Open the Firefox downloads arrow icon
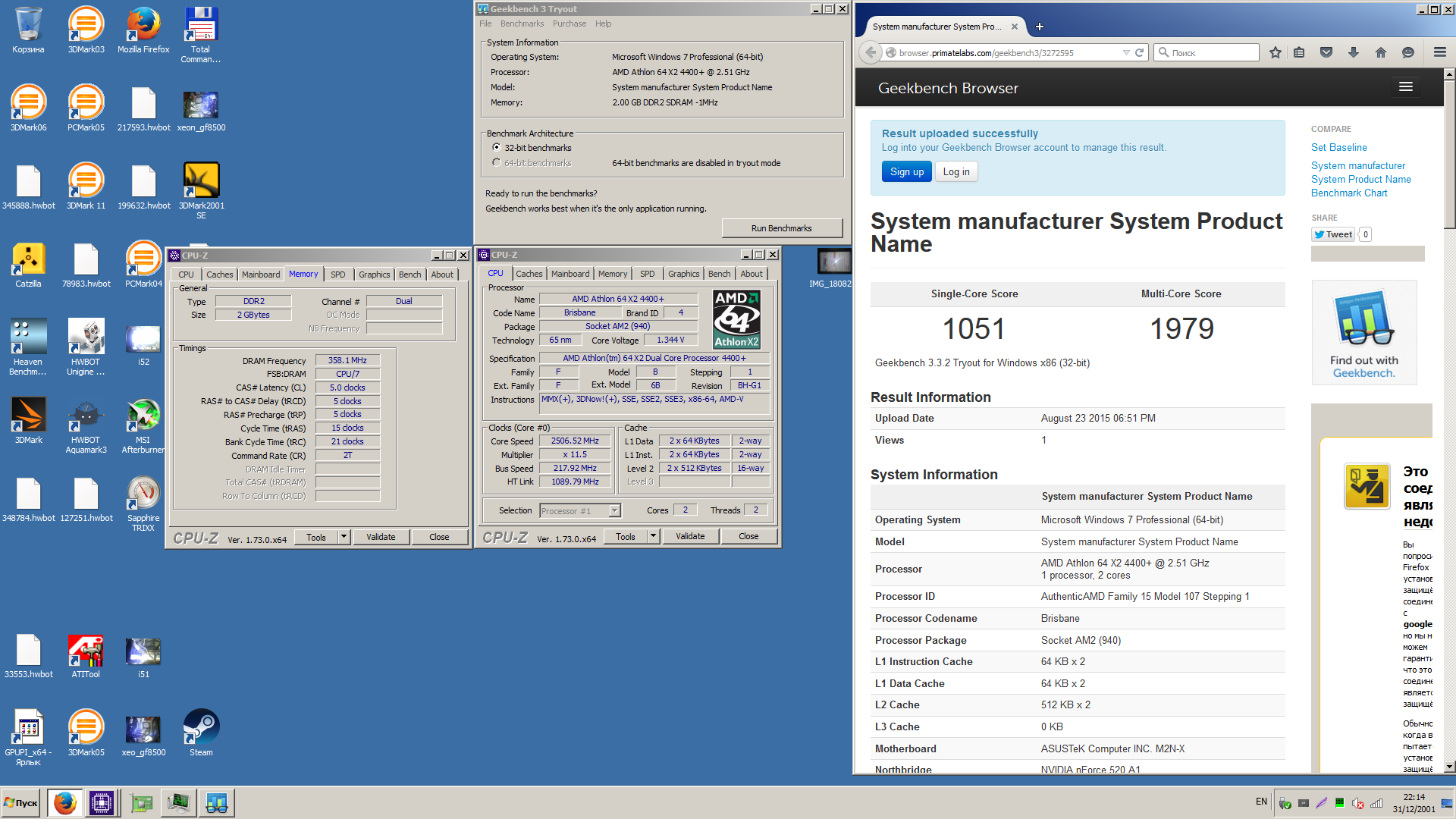This screenshot has height=819, width=1456. pos(1353,52)
